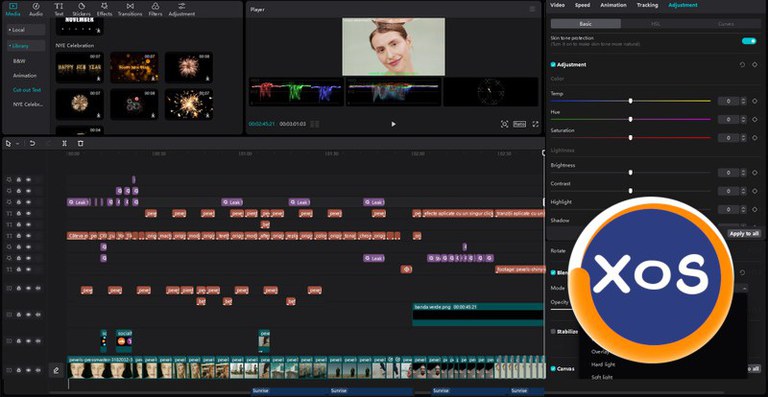The width and height of the screenshot is (768, 397).
Task: Click the focus frame icon beside Ratio
Action: (x=504, y=124)
